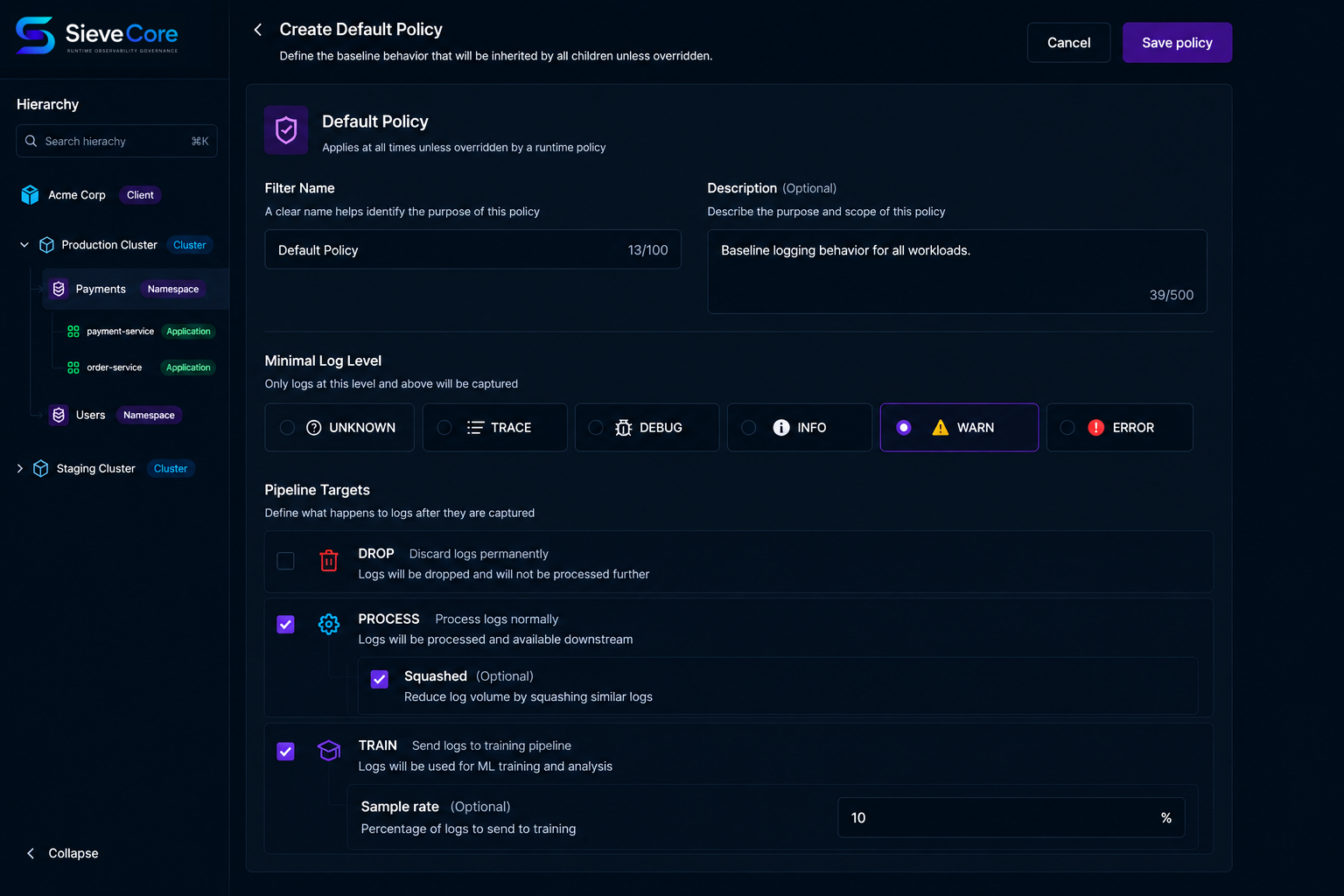Image resolution: width=1344 pixels, height=896 pixels.
Task: Click the WARN triangle icon
Action: 940,427
